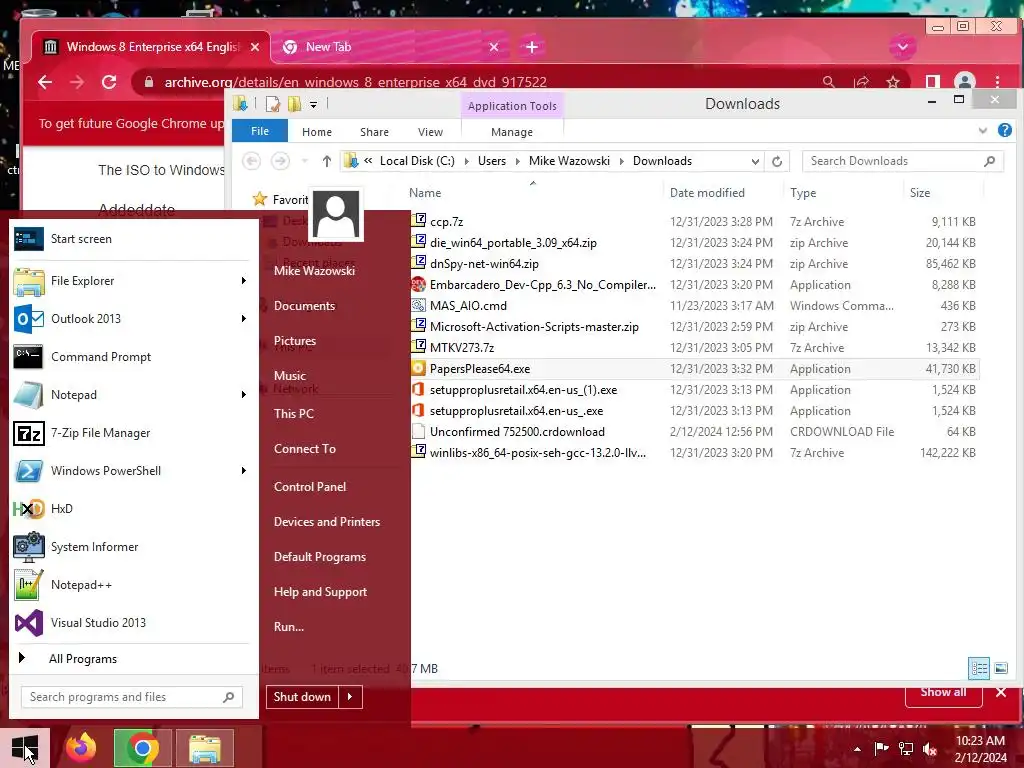Screen dimensions: 1024x768
Task: Click the Shut down button
Action: pos(302,697)
